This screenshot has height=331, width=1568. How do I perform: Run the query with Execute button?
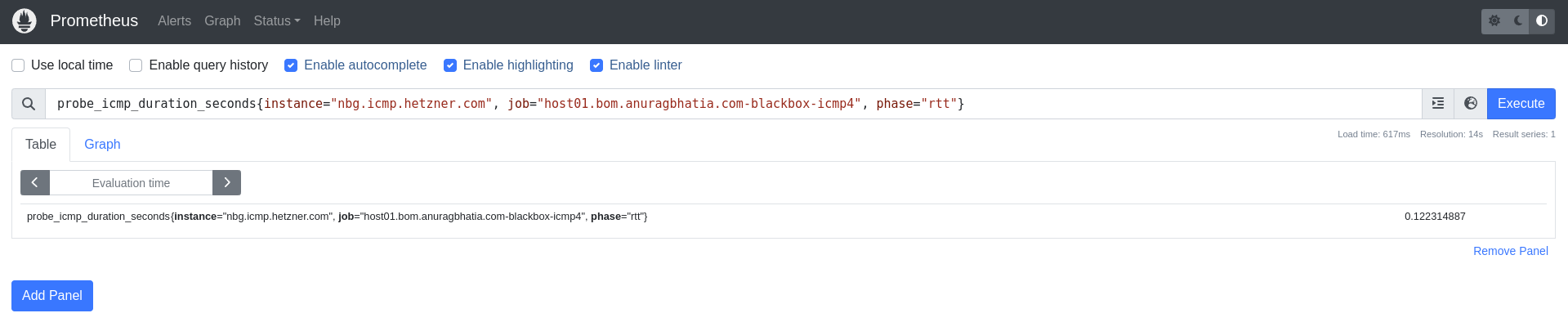pyautogui.click(x=1521, y=104)
